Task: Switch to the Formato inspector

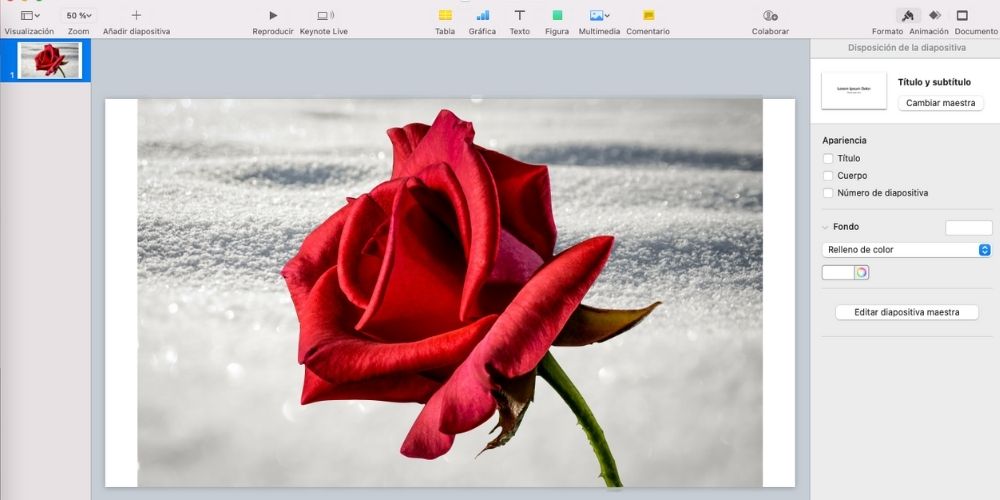Action: point(908,15)
